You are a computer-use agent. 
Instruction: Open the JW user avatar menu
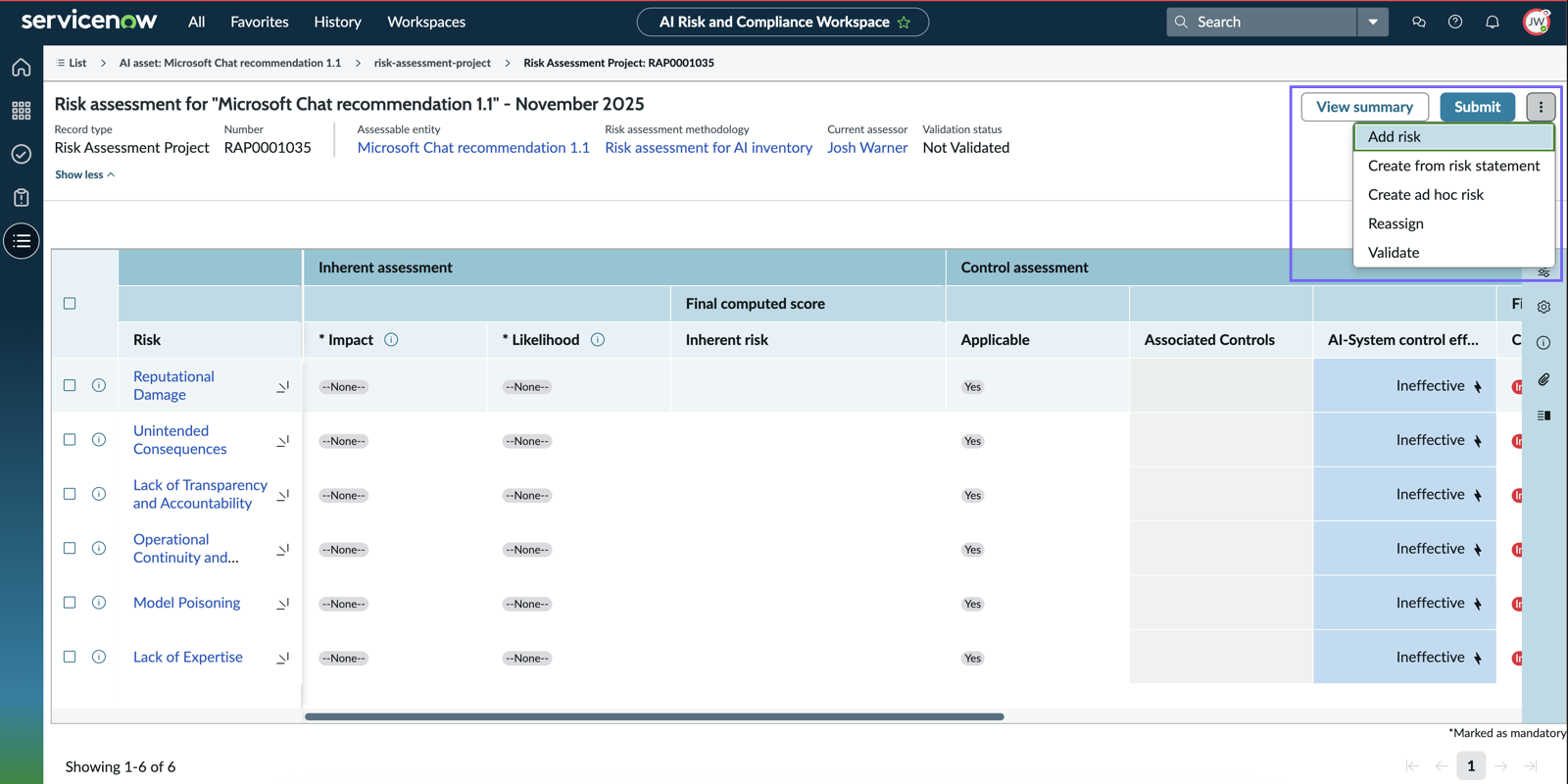coord(1537,22)
